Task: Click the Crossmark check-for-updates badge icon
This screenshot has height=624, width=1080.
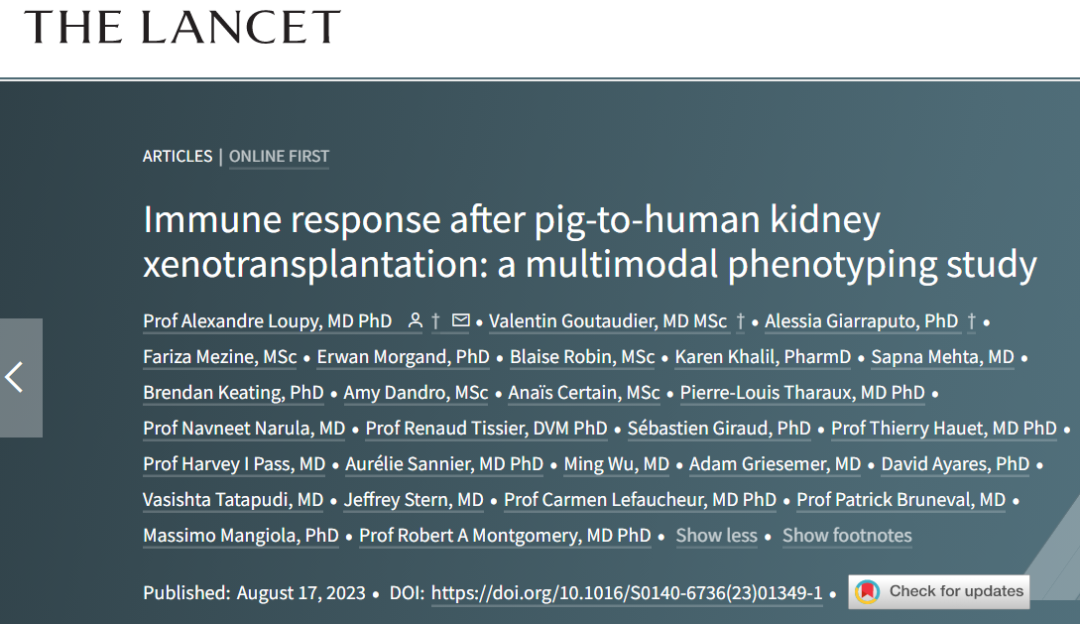Action: (x=866, y=591)
